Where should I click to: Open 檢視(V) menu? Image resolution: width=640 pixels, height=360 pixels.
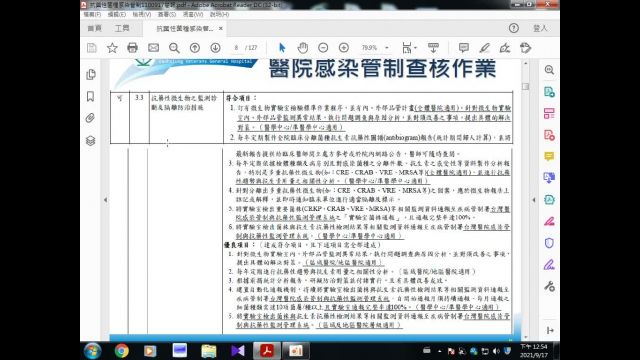pyautogui.click(x=142, y=14)
